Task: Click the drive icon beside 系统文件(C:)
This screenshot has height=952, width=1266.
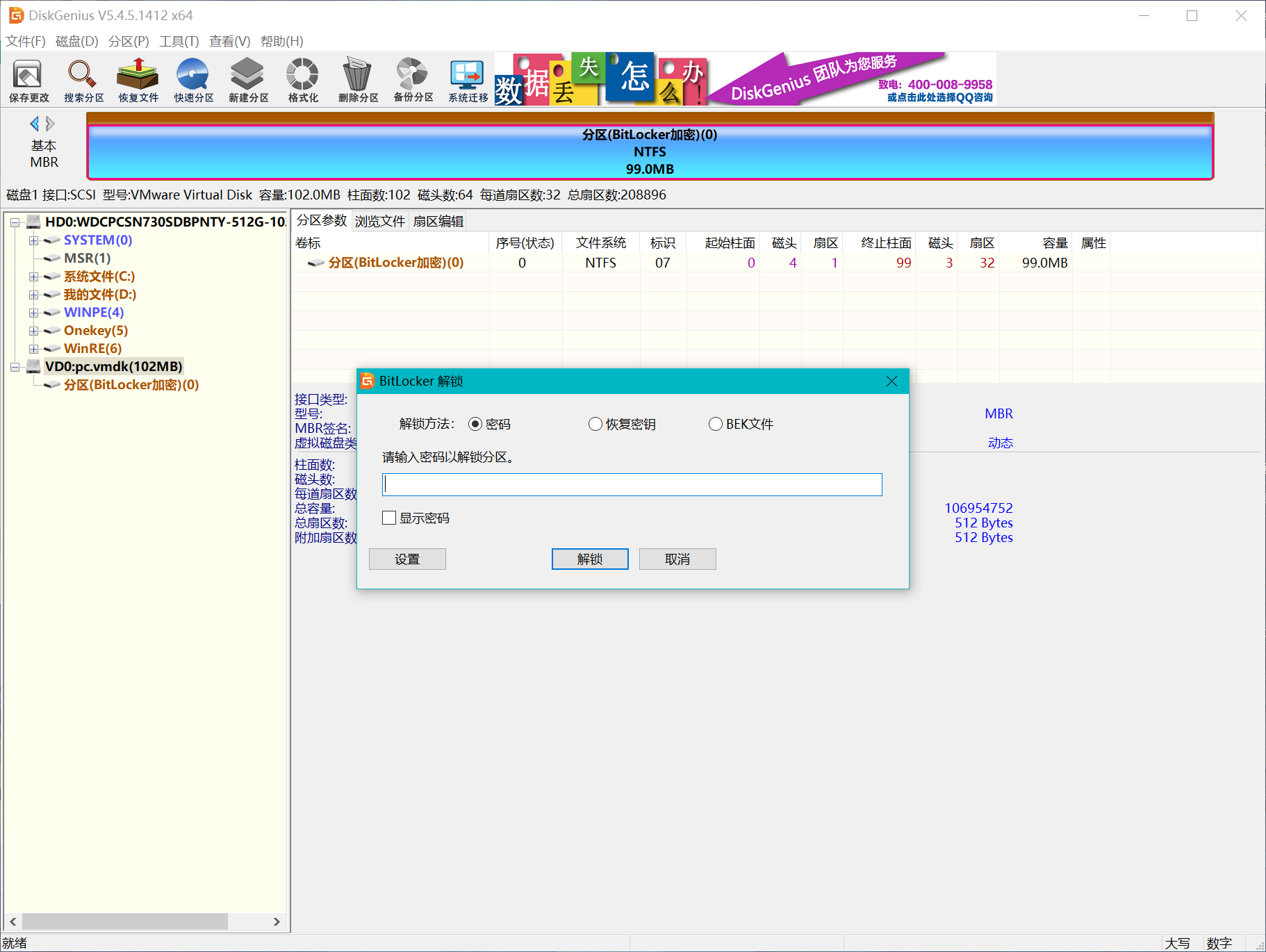Action: (x=51, y=277)
